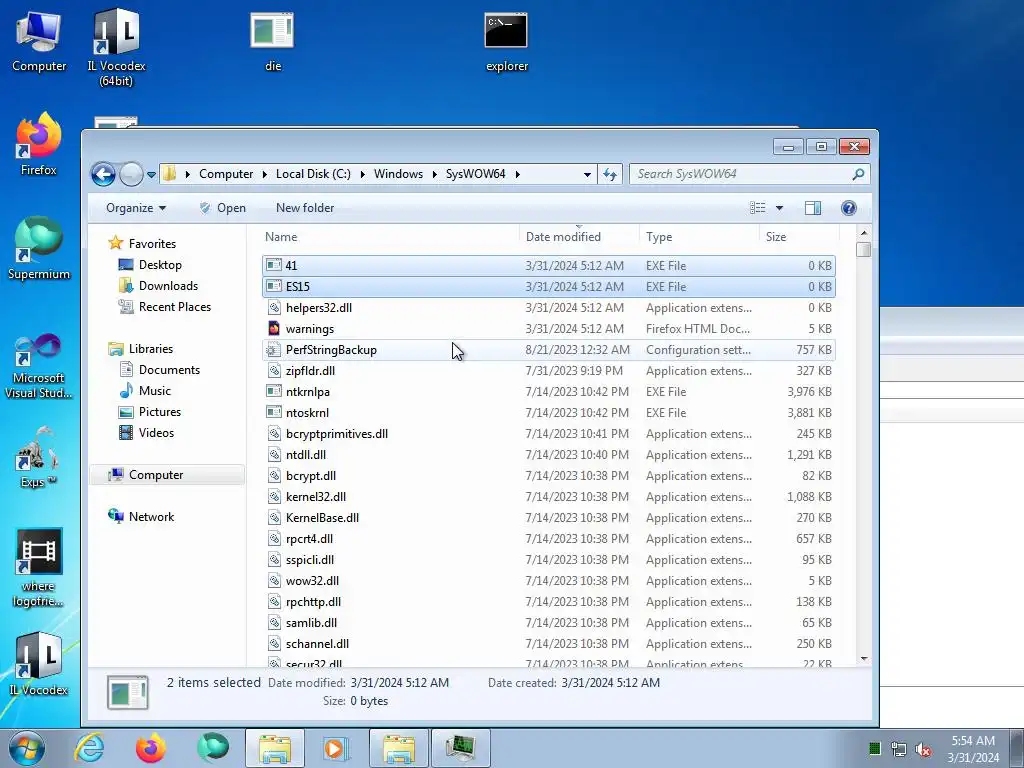Open Explorer help icon
This screenshot has height=768, width=1024.
(848, 208)
